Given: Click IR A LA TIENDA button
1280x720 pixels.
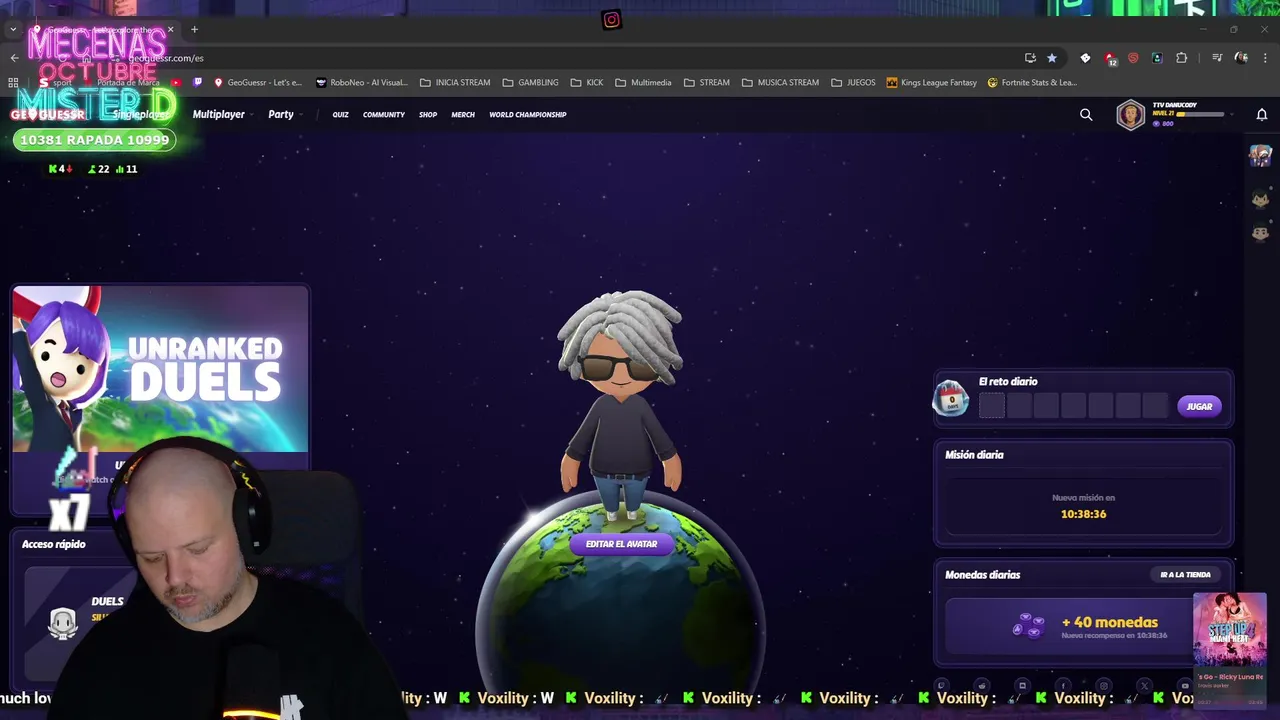Looking at the screenshot, I should tap(1185, 574).
